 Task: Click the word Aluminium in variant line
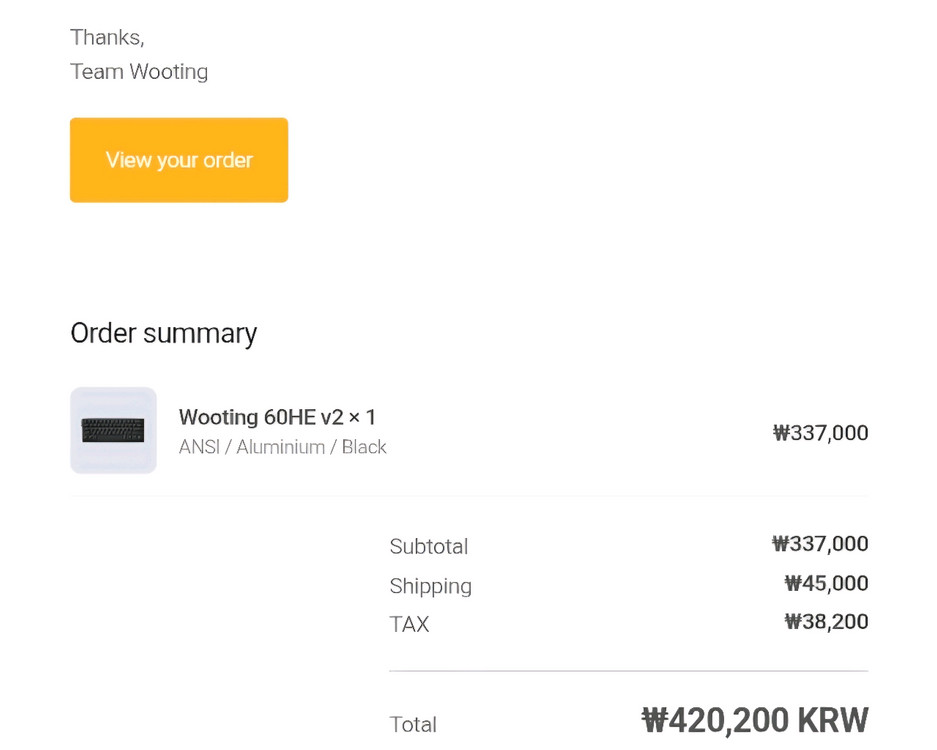tap(280, 447)
